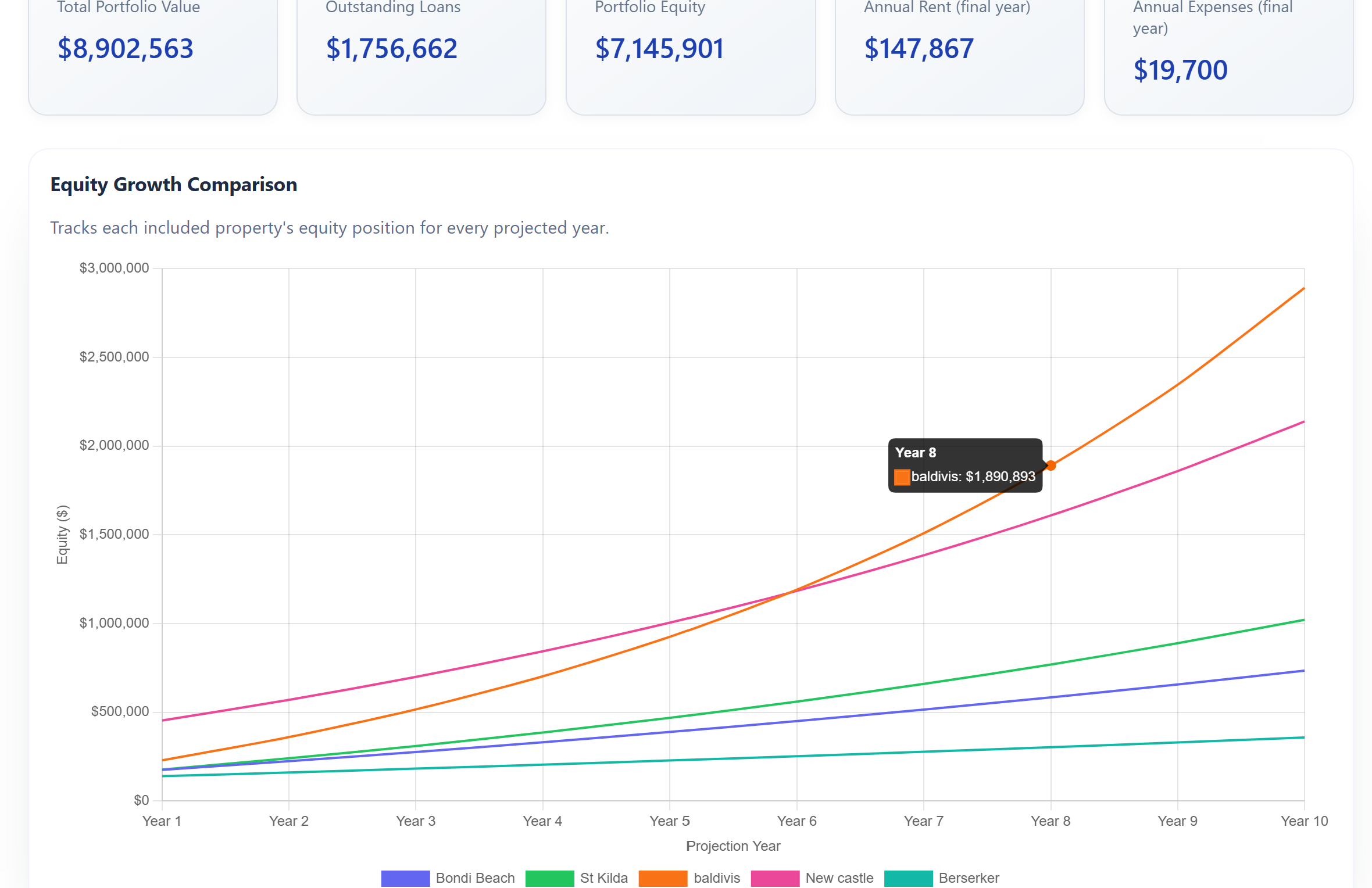This screenshot has height=888, width=1372.
Task: Click the highlighted baldivis Year 8 data point
Action: 1051,466
